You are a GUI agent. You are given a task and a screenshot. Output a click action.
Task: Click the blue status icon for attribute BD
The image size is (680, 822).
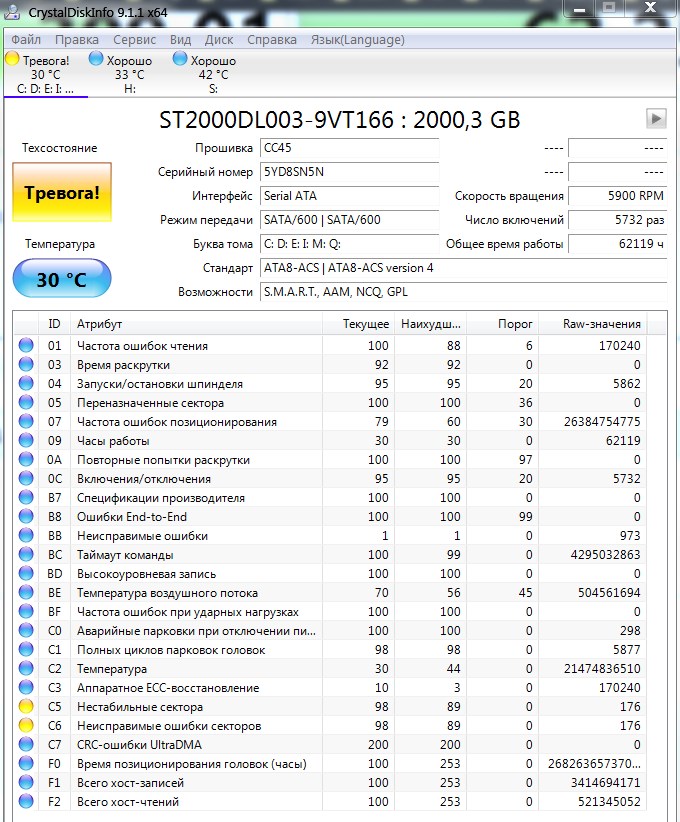click(26, 573)
